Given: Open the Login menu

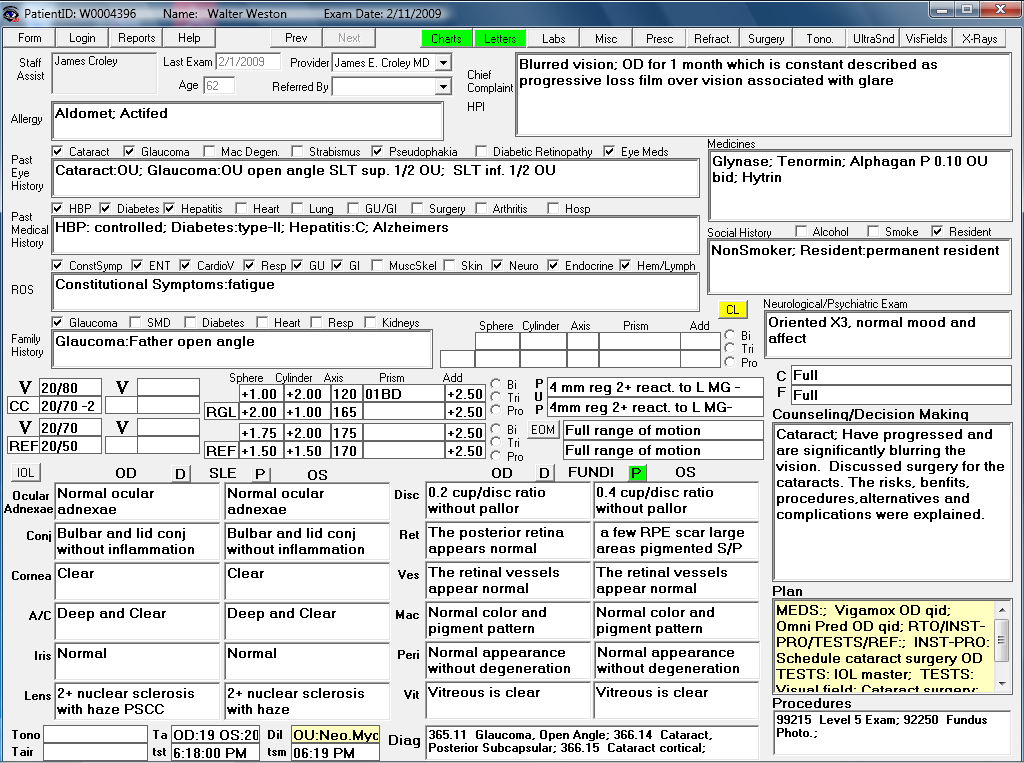Looking at the screenshot, I should [82, 38].
